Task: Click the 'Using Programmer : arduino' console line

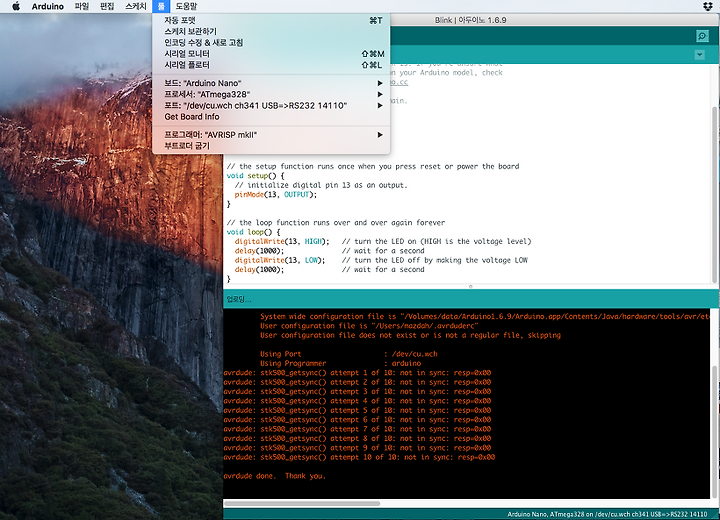Action: click(x=341, y=363)
